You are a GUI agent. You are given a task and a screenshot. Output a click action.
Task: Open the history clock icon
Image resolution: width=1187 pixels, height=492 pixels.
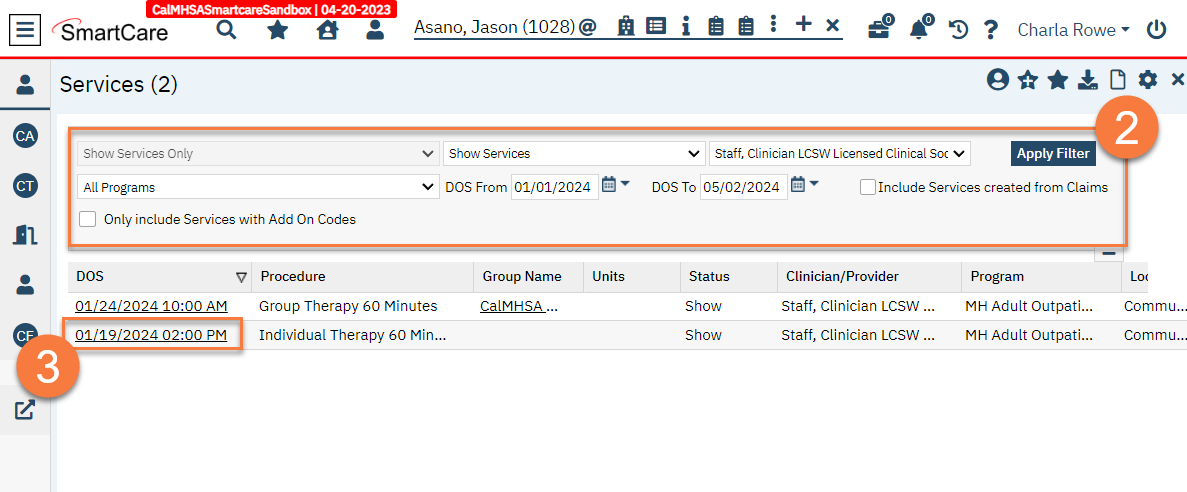click(x=958, y=30)
